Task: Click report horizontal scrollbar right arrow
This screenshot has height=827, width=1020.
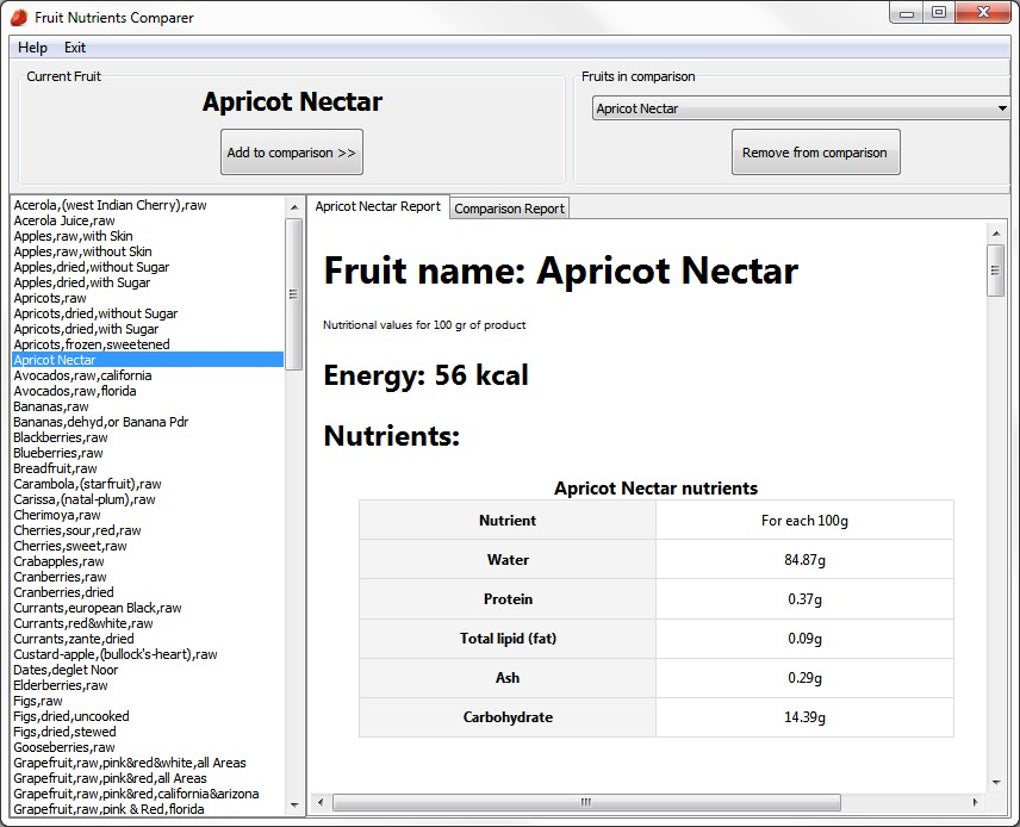Action: tap(974, 802)
